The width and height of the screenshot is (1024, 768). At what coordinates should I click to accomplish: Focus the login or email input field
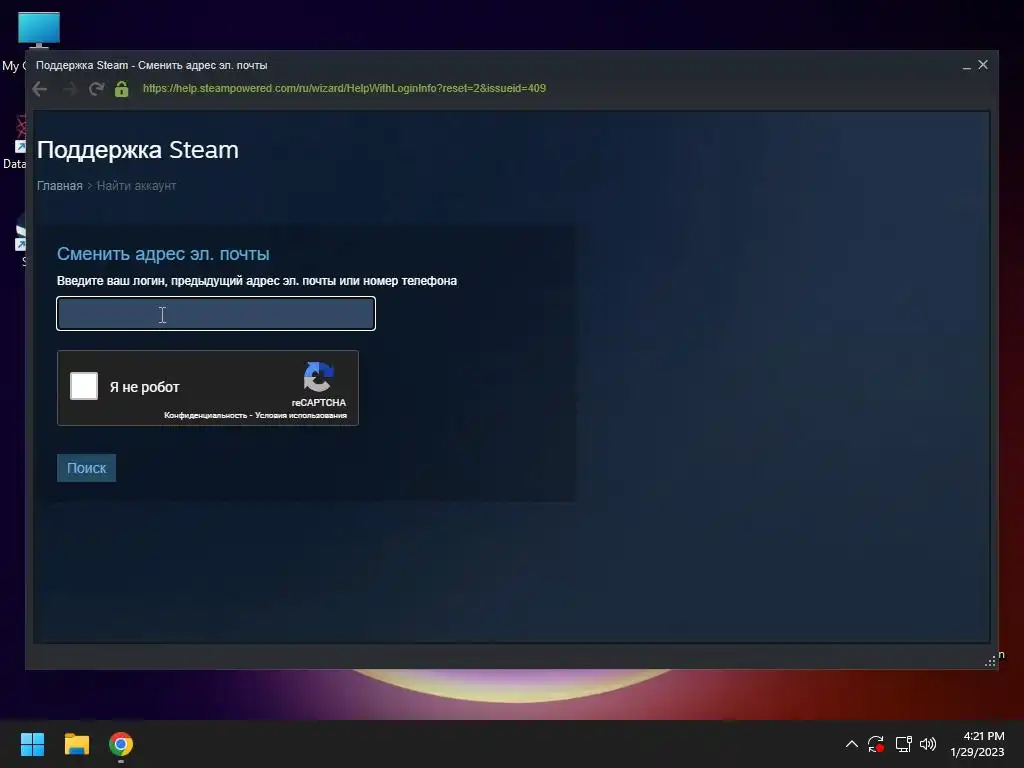(216, 313)
